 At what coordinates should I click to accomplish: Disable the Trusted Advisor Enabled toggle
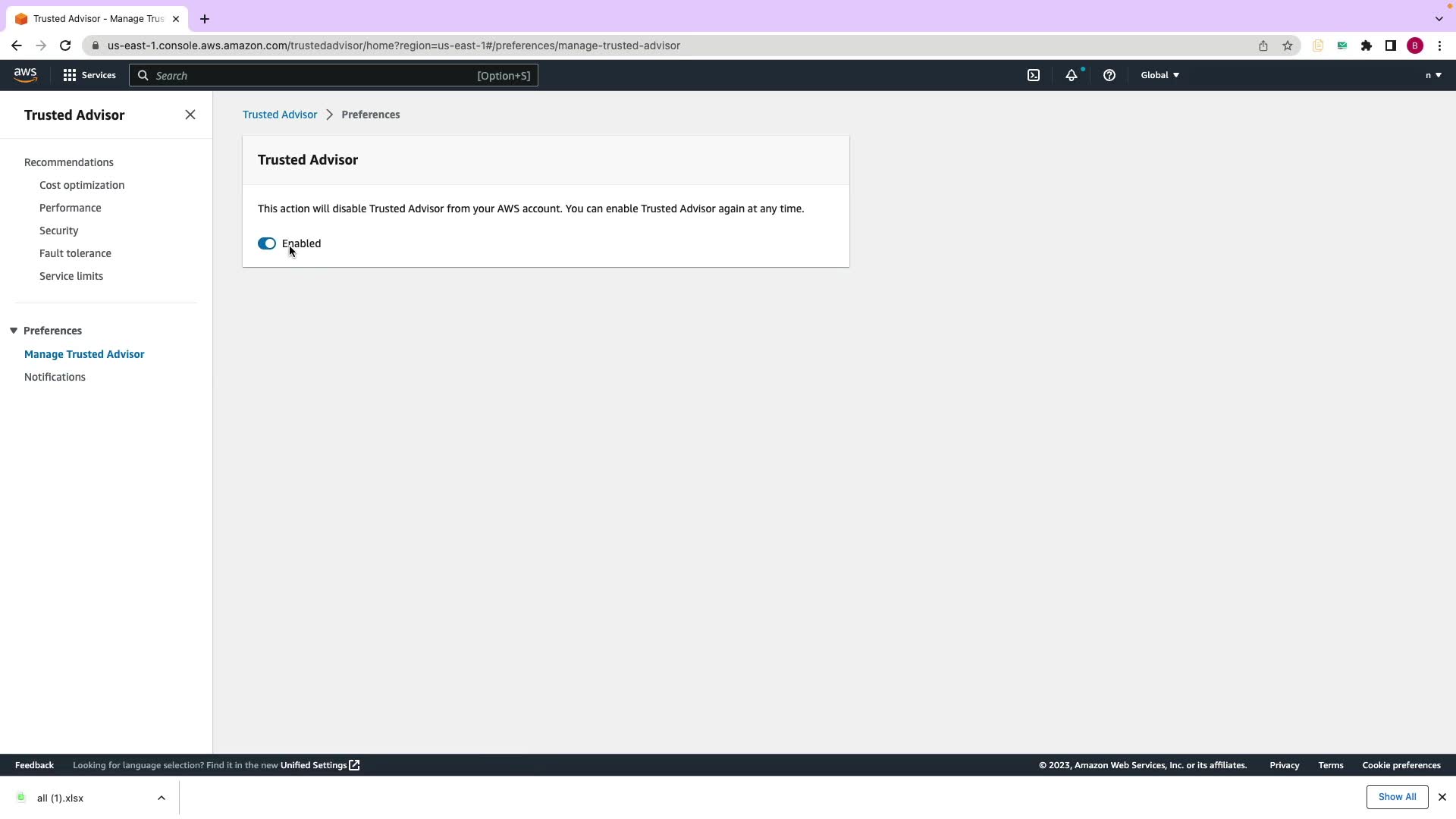(267, 243)
